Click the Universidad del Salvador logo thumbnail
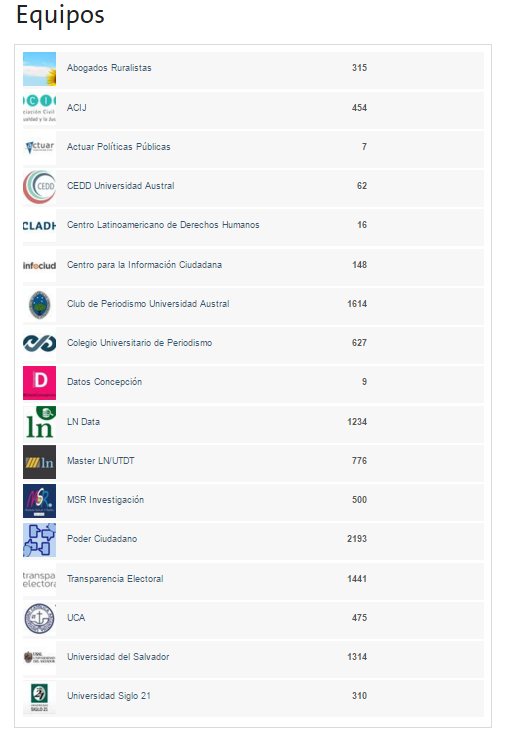The image size is (505, 743). tap(39, 658)
